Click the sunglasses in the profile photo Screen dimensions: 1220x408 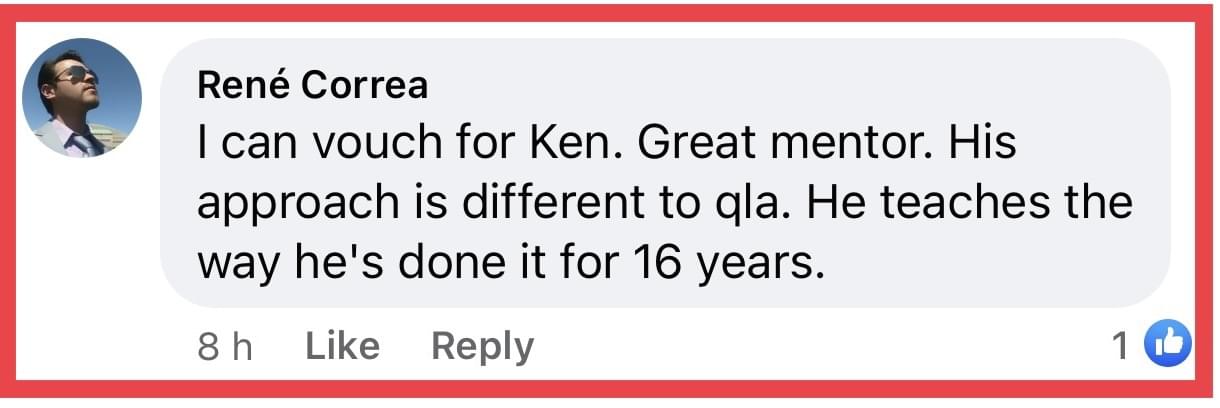click(77, 74)
